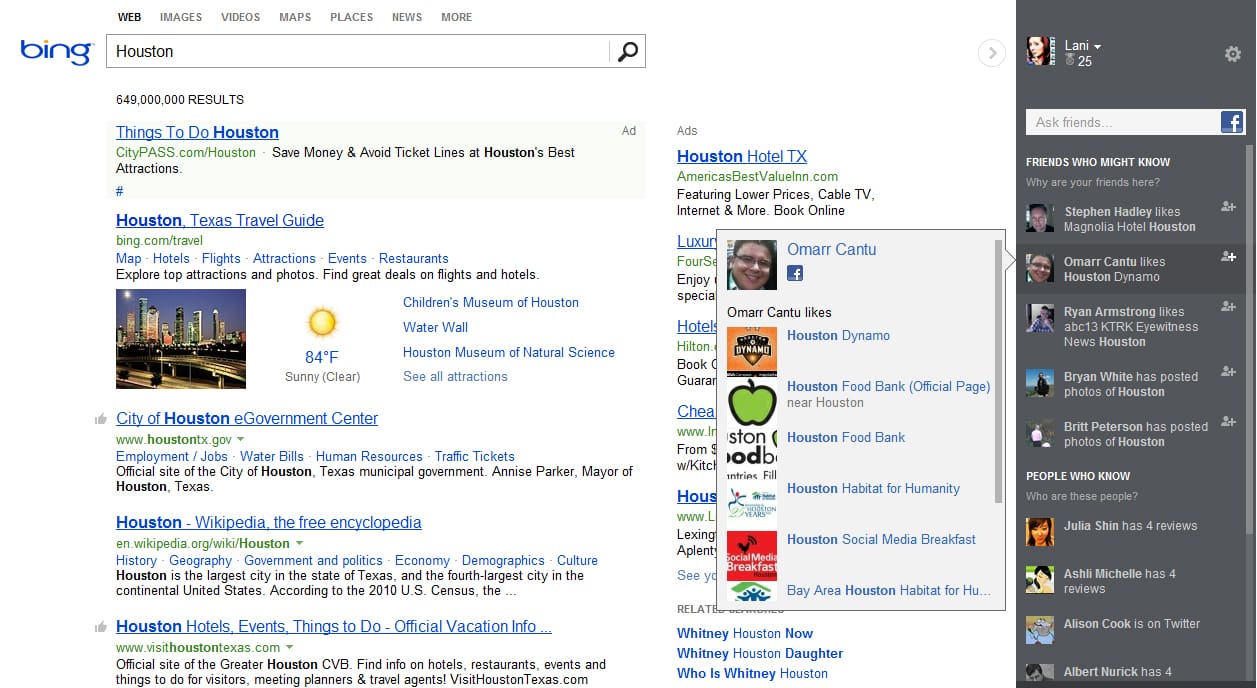Screen dimensions: 1257x688
Task: Open the MAPS tab
Action: 295,17
